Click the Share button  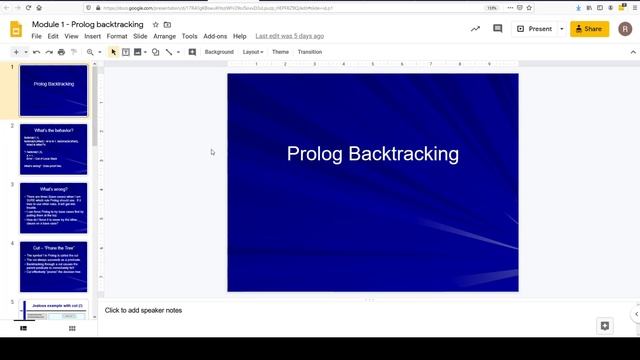click(589, 29)
